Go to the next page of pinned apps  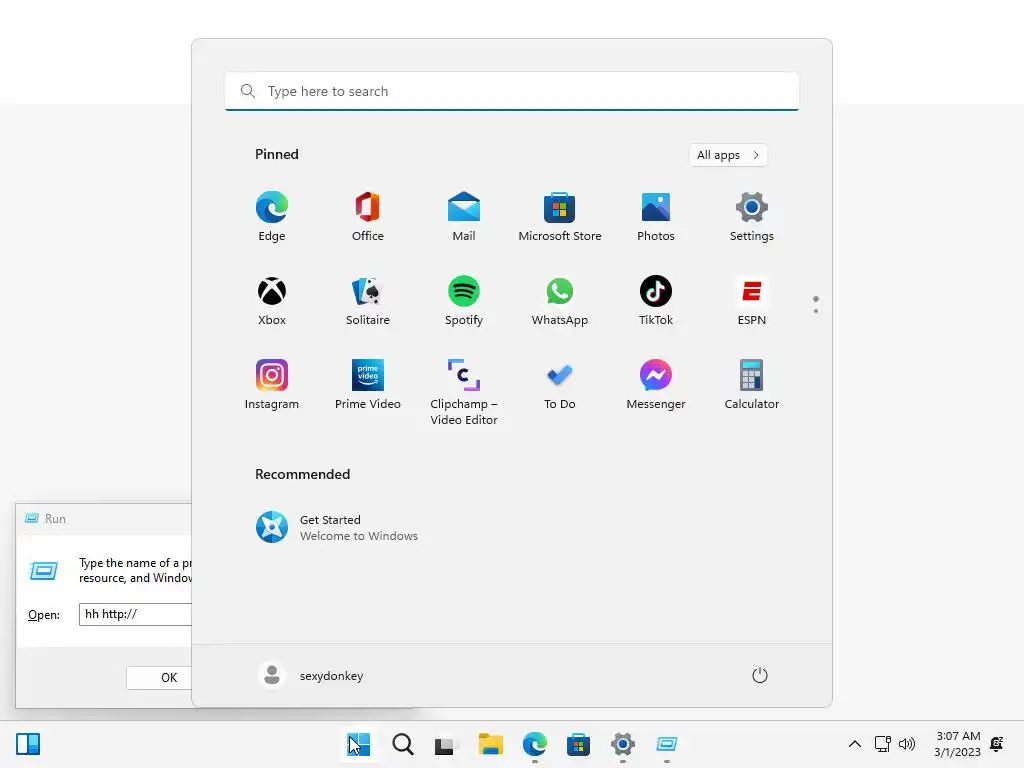pyautogui.click(x=816, y=311)
